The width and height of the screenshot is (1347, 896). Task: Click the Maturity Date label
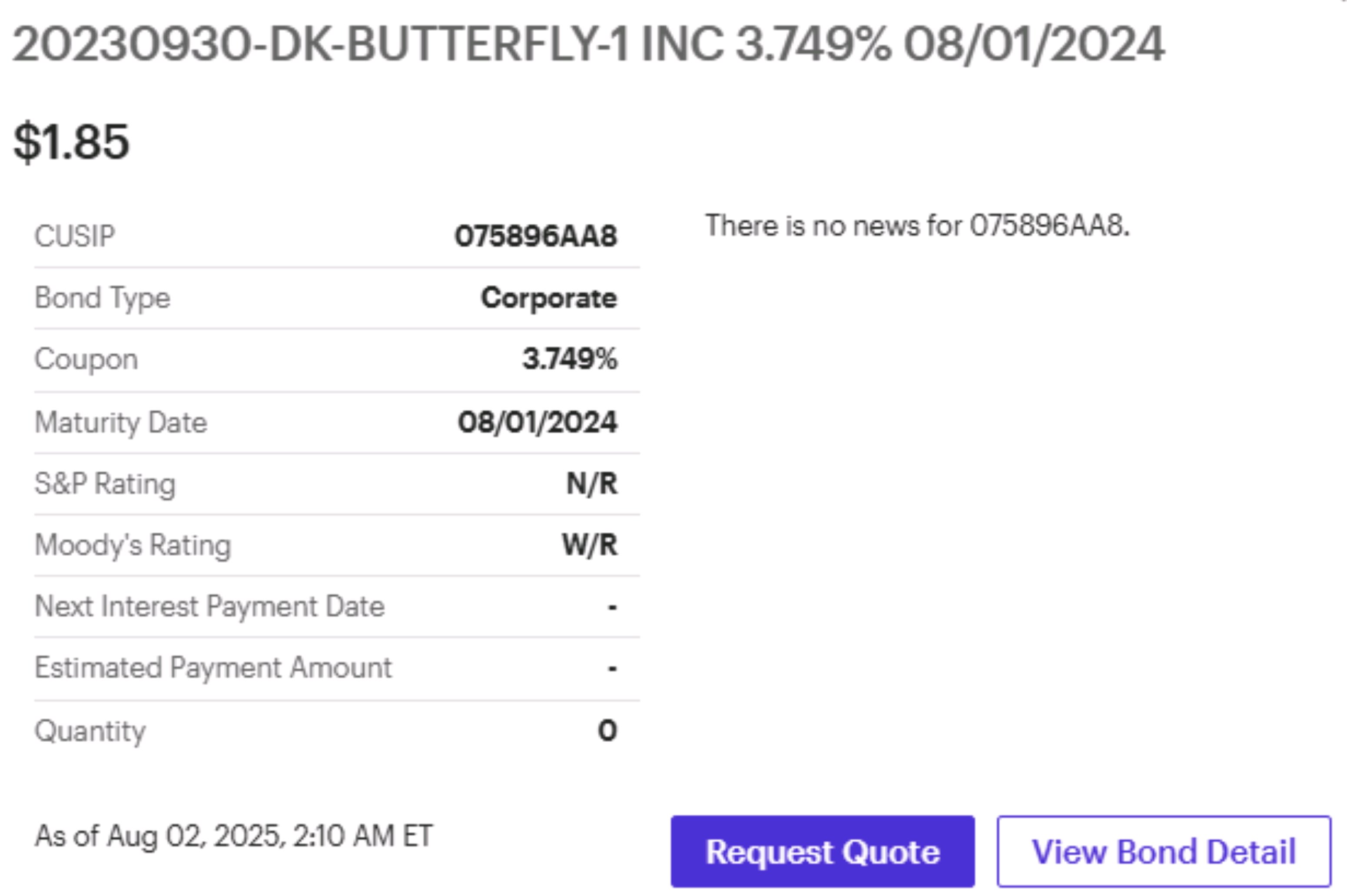click(120, 422)
